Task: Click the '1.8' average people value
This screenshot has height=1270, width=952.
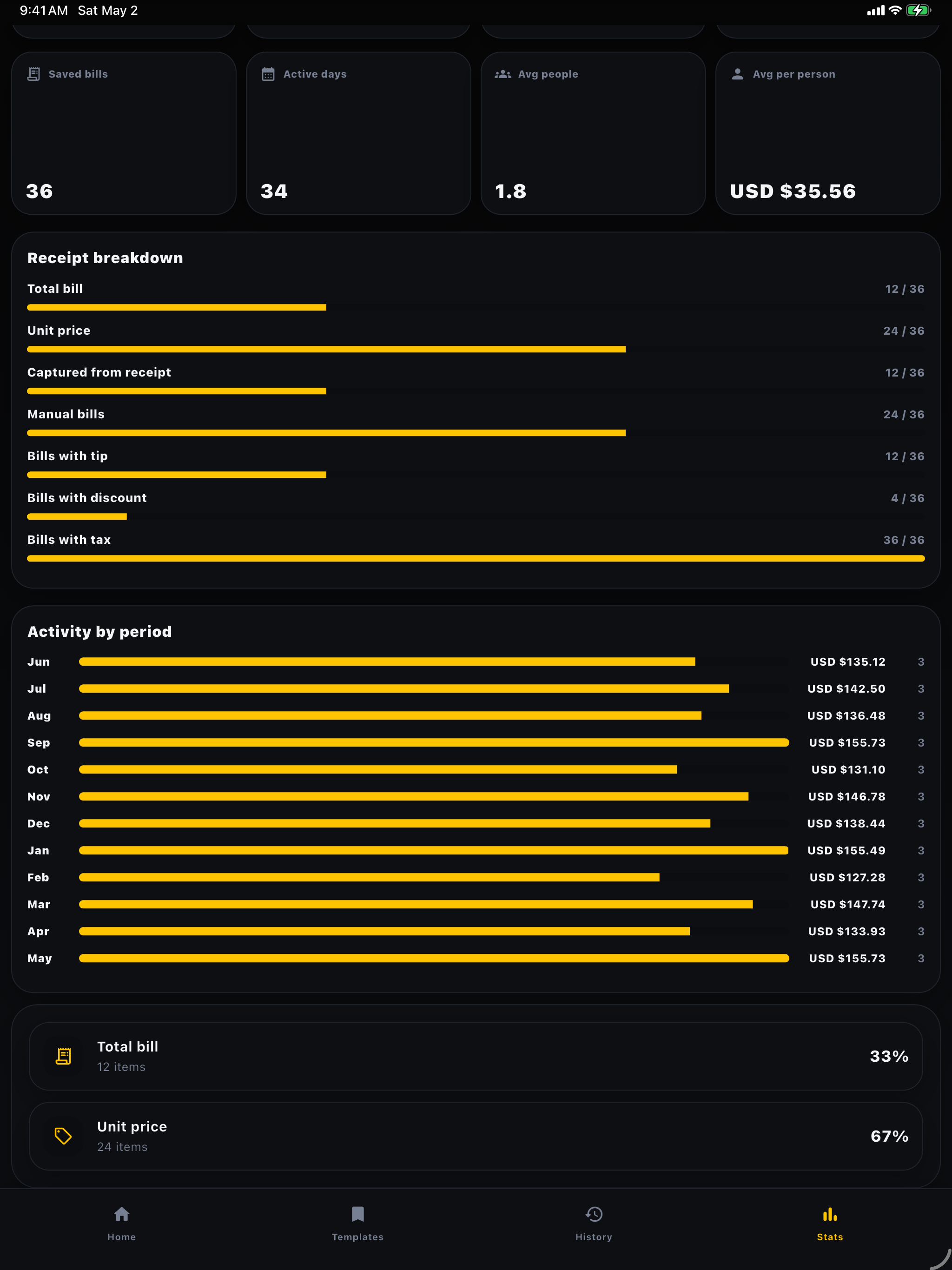Action: point(510,191)
